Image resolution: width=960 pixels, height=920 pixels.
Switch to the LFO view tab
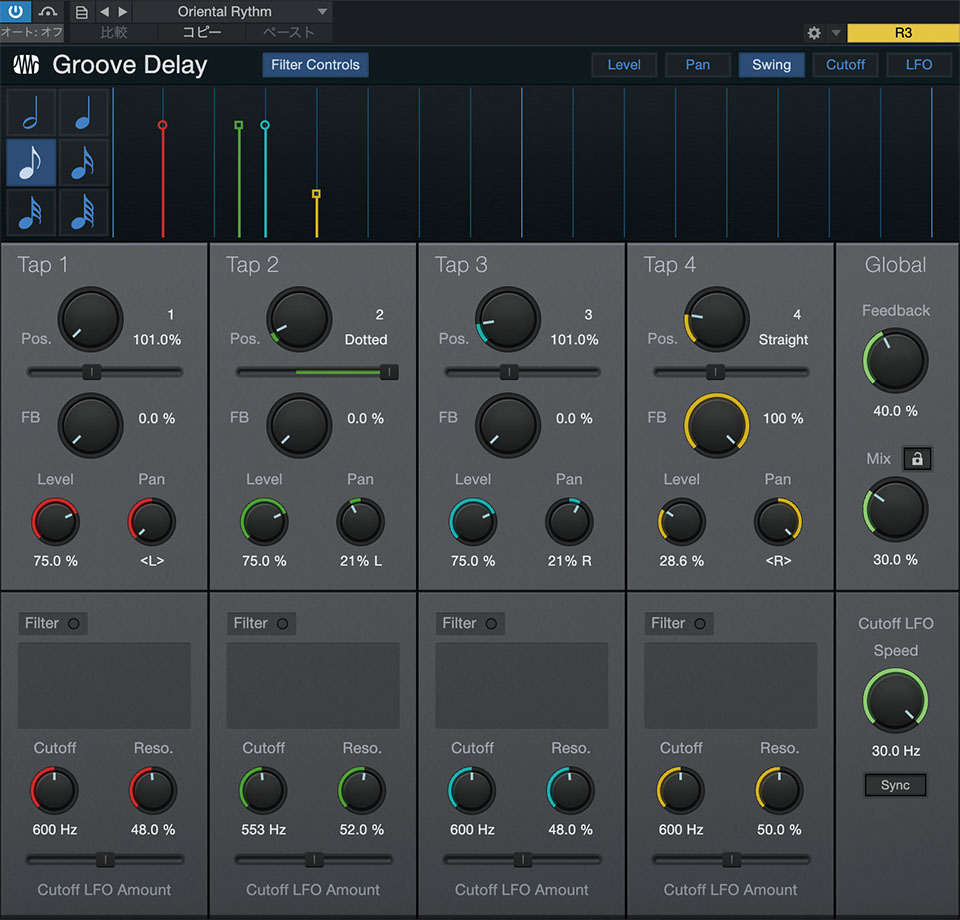click(x=918, y=65)
